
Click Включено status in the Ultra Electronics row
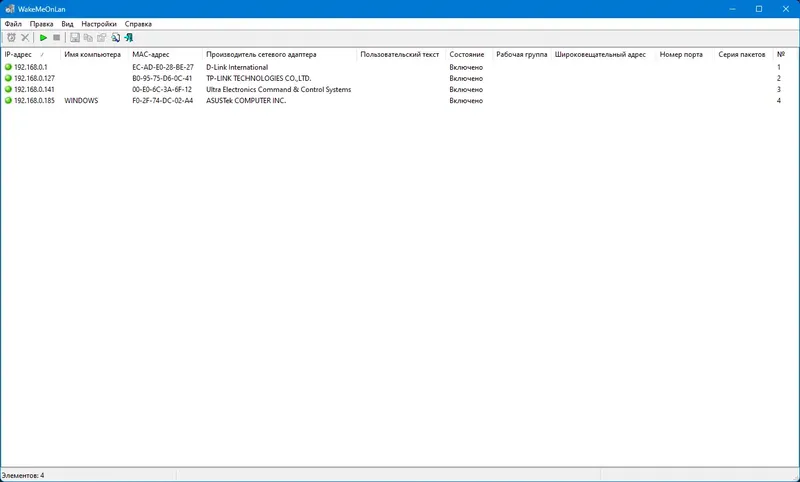click(x=466, y=90)
